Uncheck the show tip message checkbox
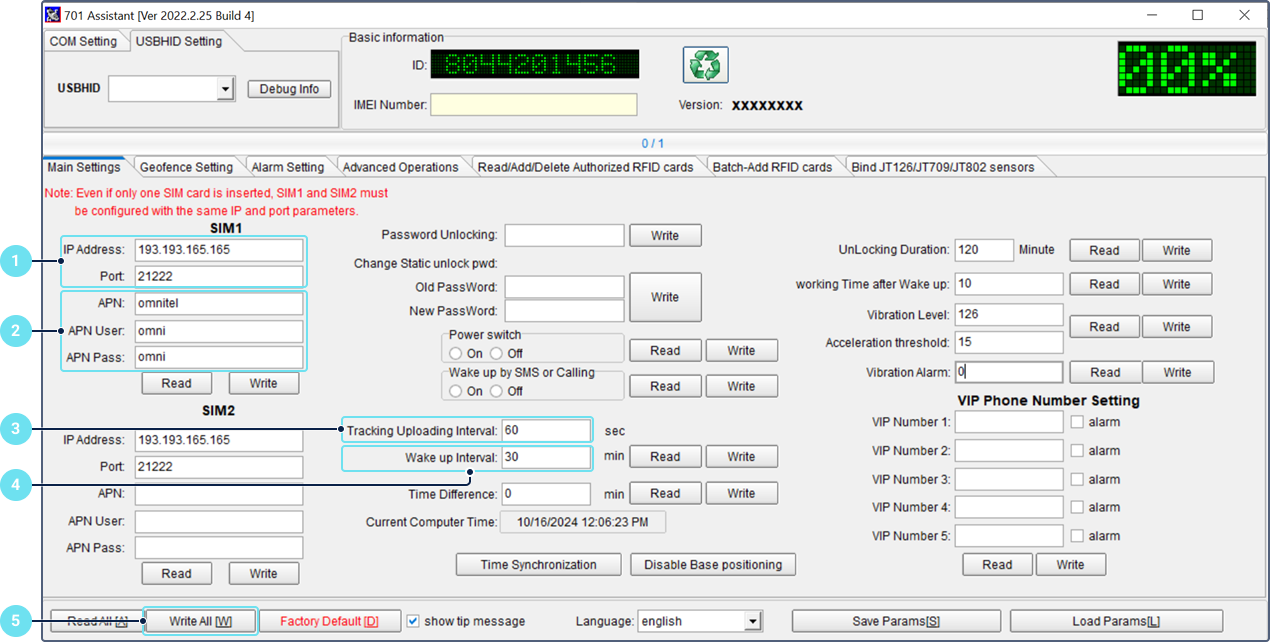 414,621
